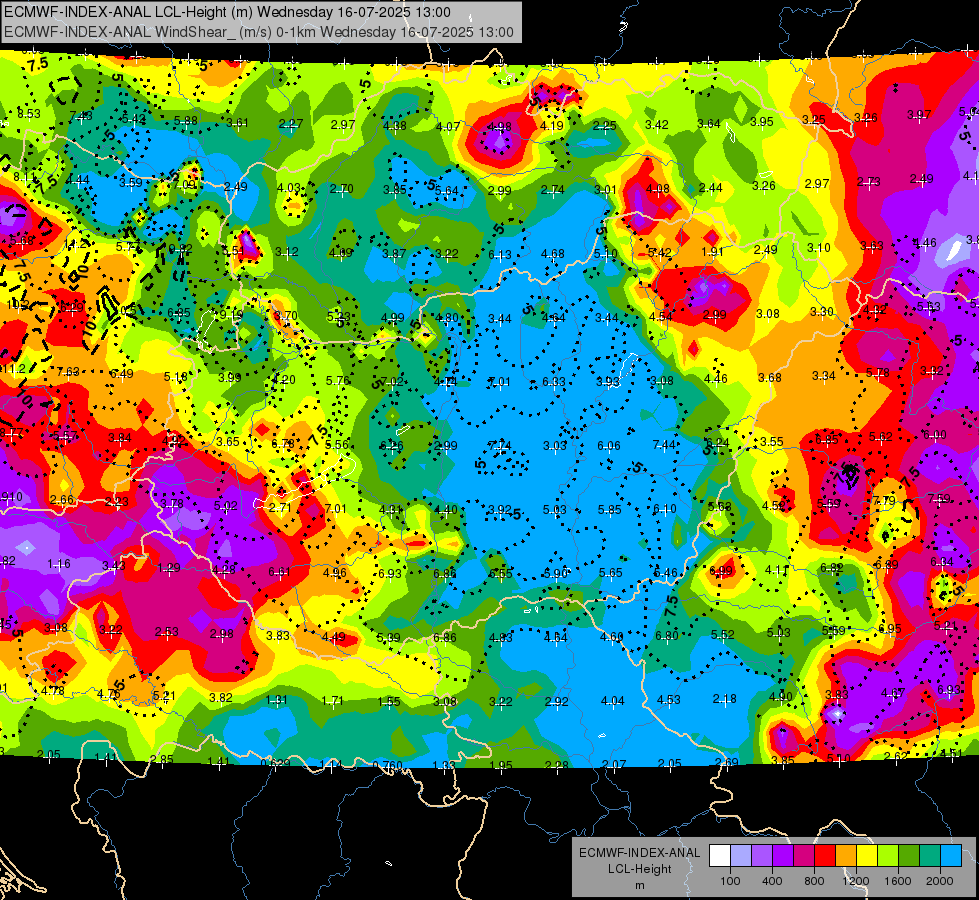Pick the orange legend color swatch
The image size is (979, 900).
pos(846,856)
